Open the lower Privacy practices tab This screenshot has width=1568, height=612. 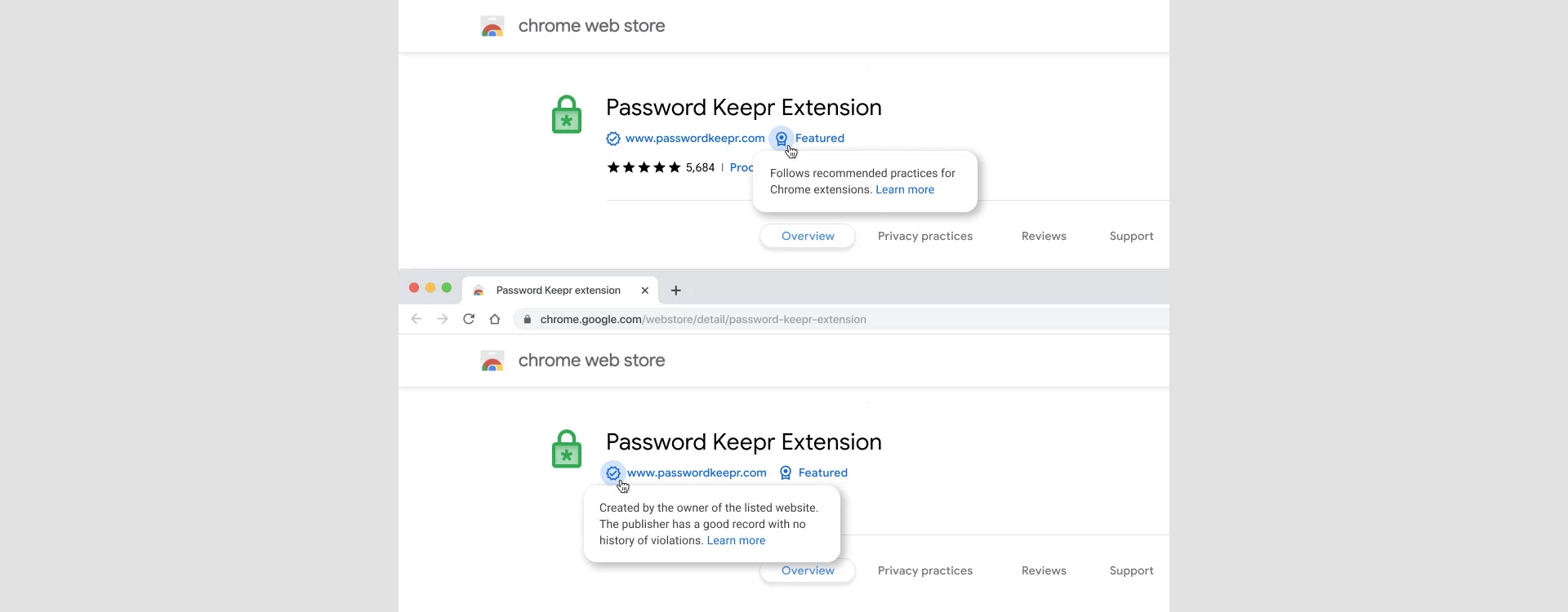pos(925,570)
